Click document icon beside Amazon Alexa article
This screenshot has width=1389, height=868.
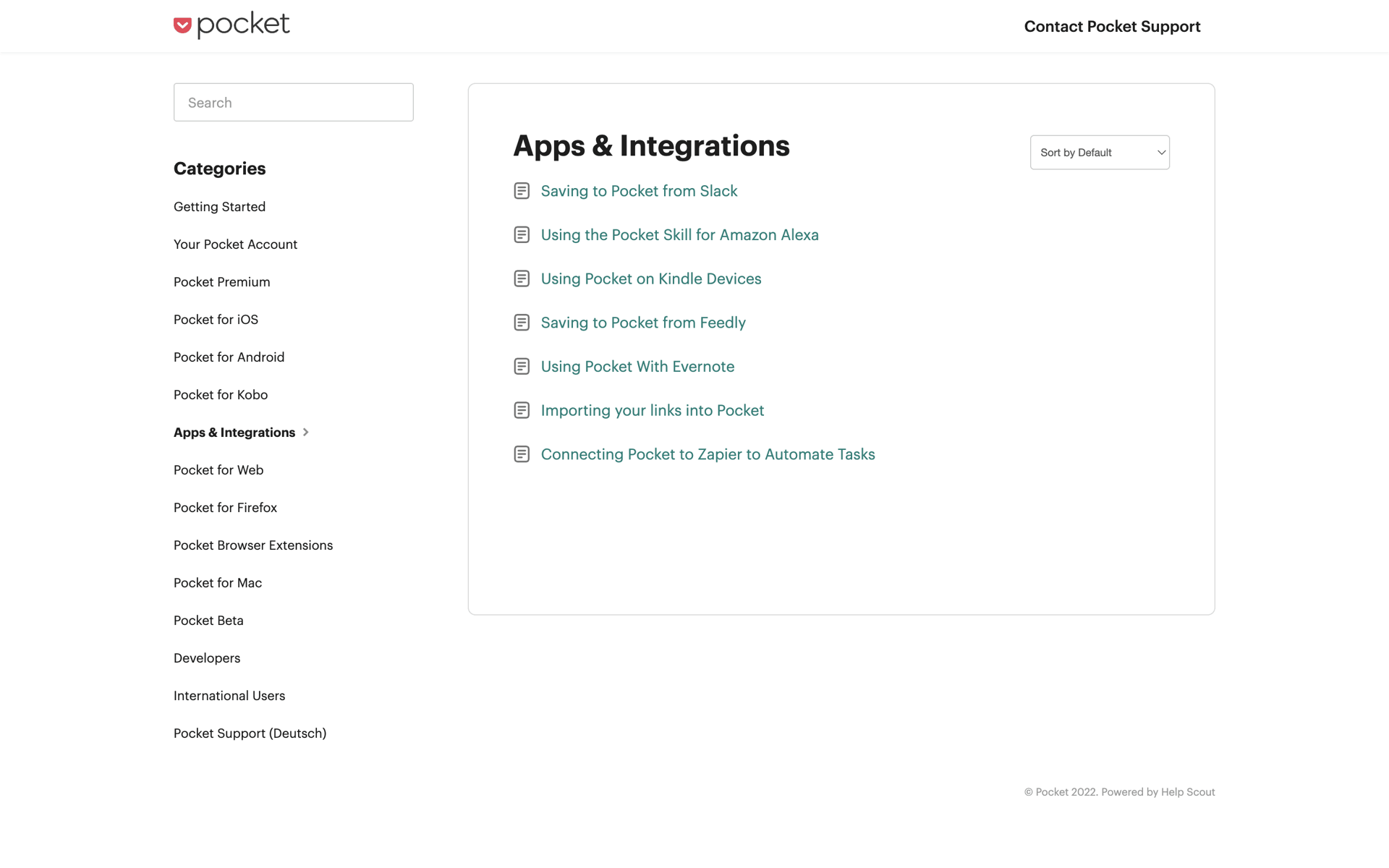point(522,235)
